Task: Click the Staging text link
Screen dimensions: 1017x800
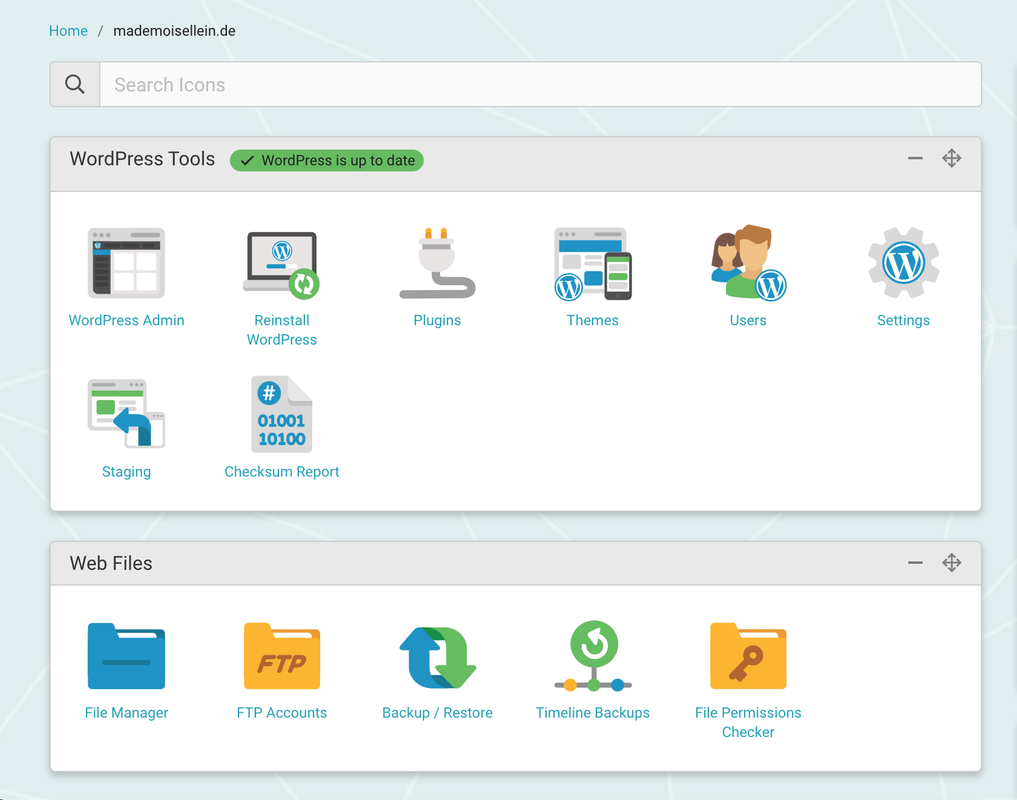Action: (x=126, y=472)
